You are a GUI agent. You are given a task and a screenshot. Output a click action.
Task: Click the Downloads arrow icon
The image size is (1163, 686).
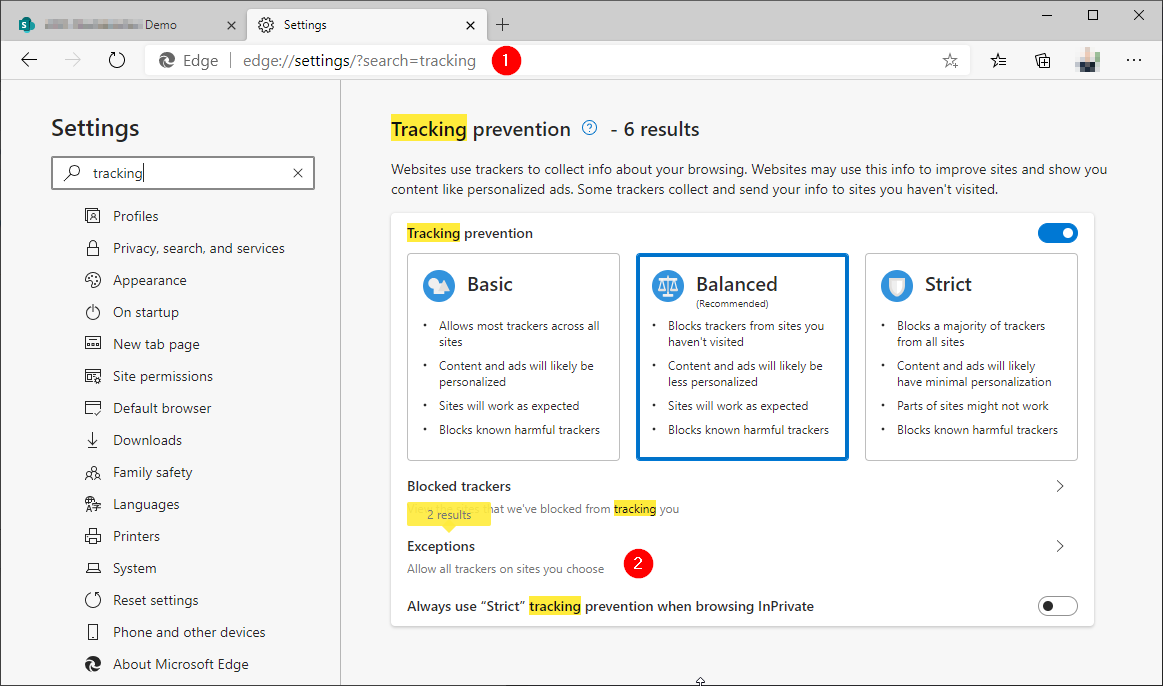point(93,440)
